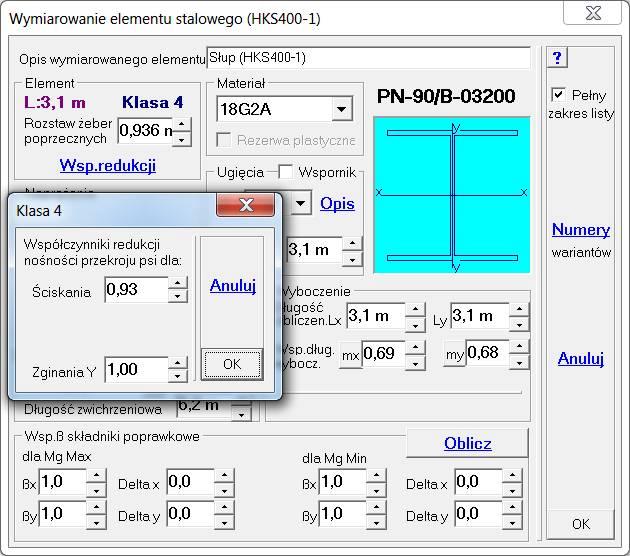Click Delta x field under dla Mg Min

479,481
